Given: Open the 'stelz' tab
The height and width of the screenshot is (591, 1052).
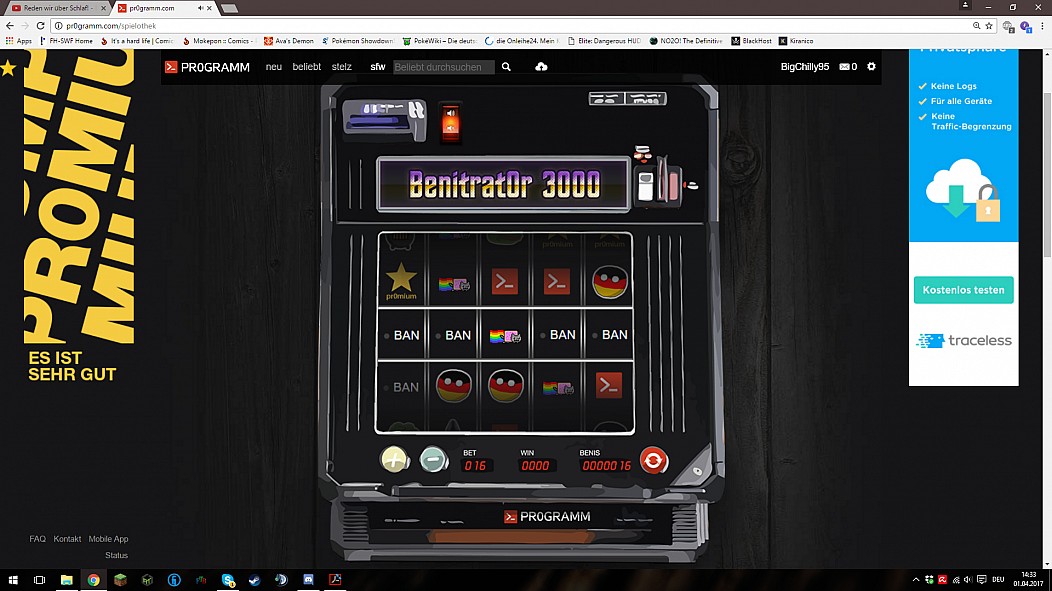Looking at the screenshot, I should 341,67.
